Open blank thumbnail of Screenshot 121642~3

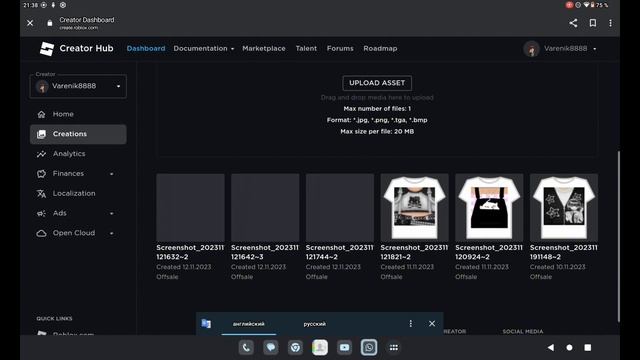coord(265,207)
